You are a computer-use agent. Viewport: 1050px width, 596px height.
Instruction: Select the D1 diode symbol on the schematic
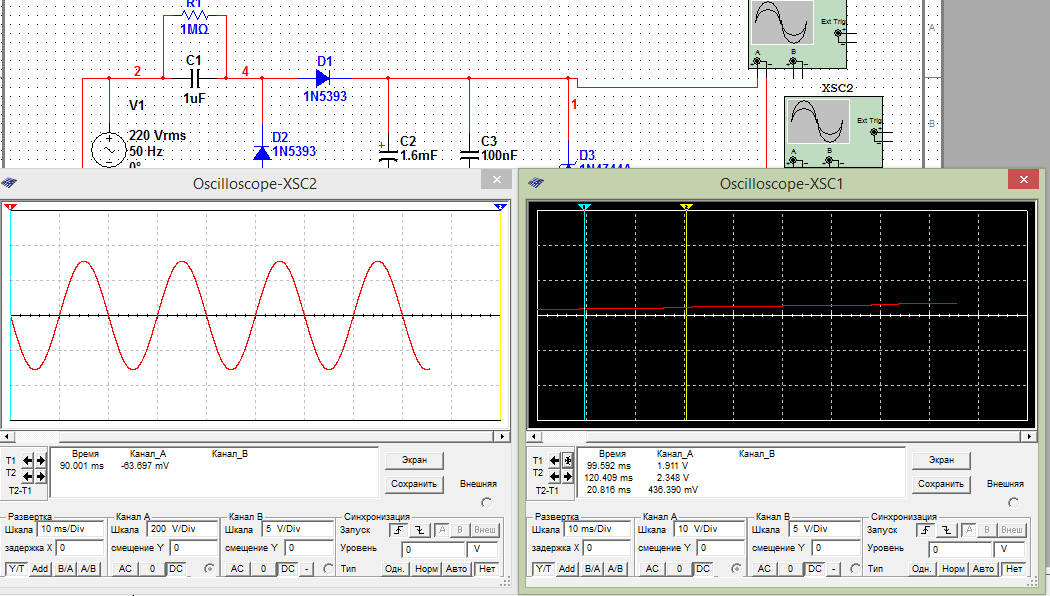point(322,77)
